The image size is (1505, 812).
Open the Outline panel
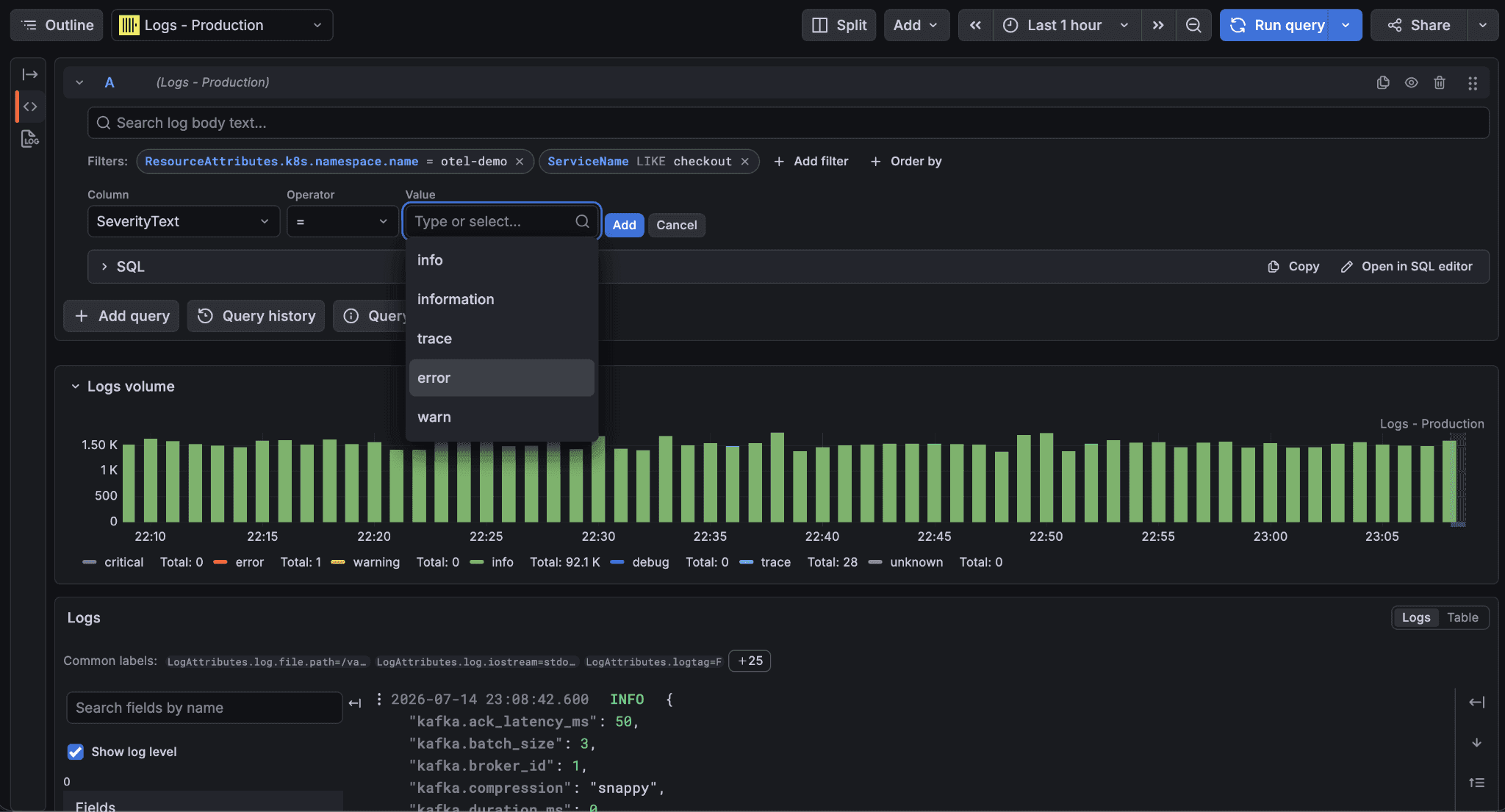57,25
